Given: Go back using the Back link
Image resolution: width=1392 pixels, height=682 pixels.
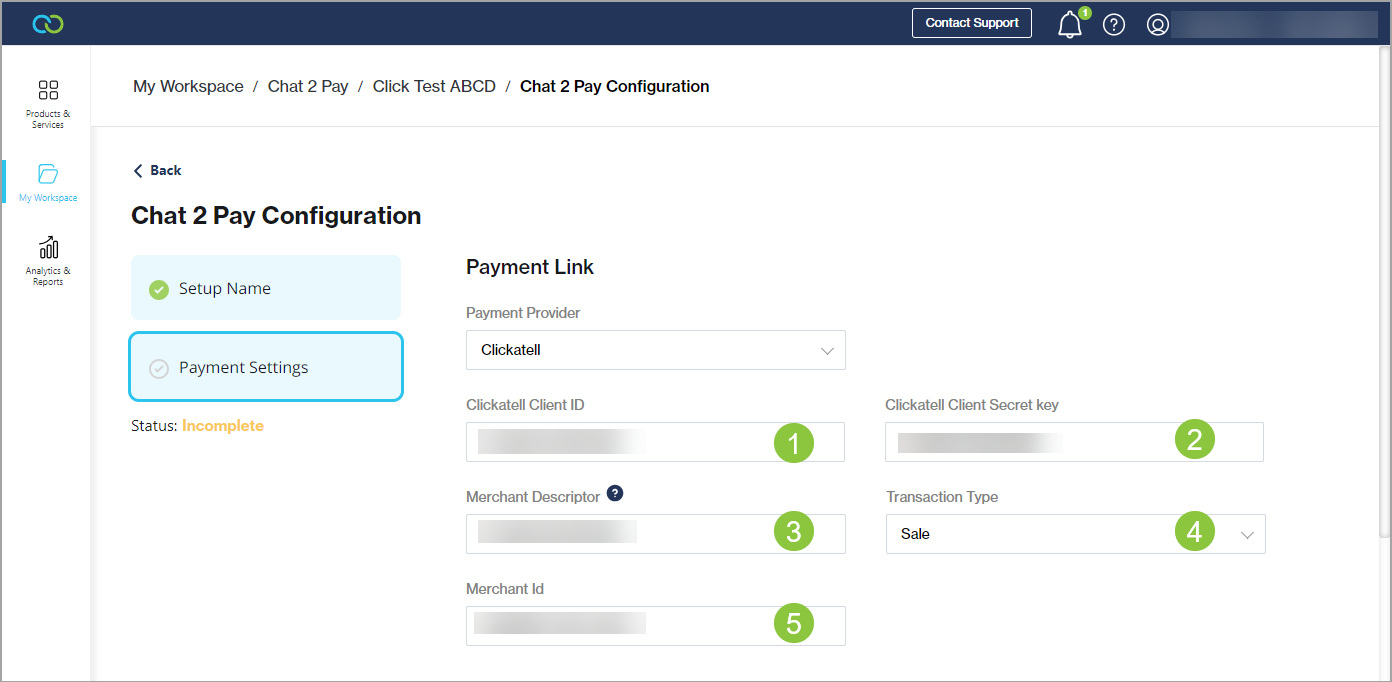Looking at the screenshot, I should point(157,171).
